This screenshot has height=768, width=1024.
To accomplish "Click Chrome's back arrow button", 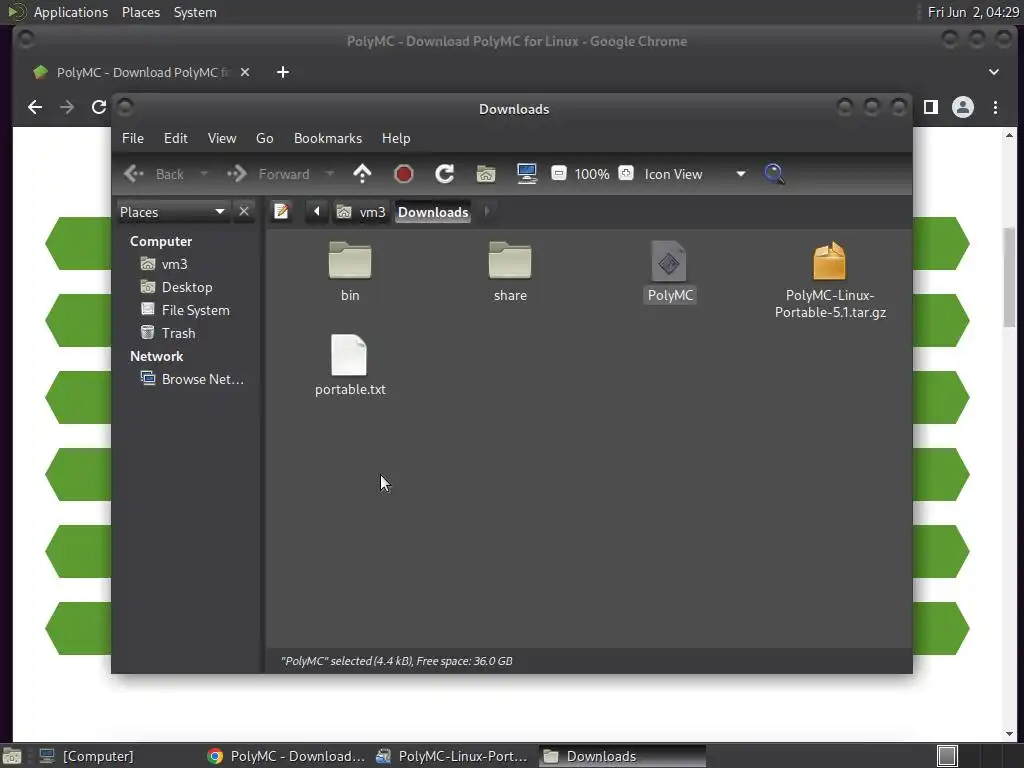I will (x=35, y=107).
